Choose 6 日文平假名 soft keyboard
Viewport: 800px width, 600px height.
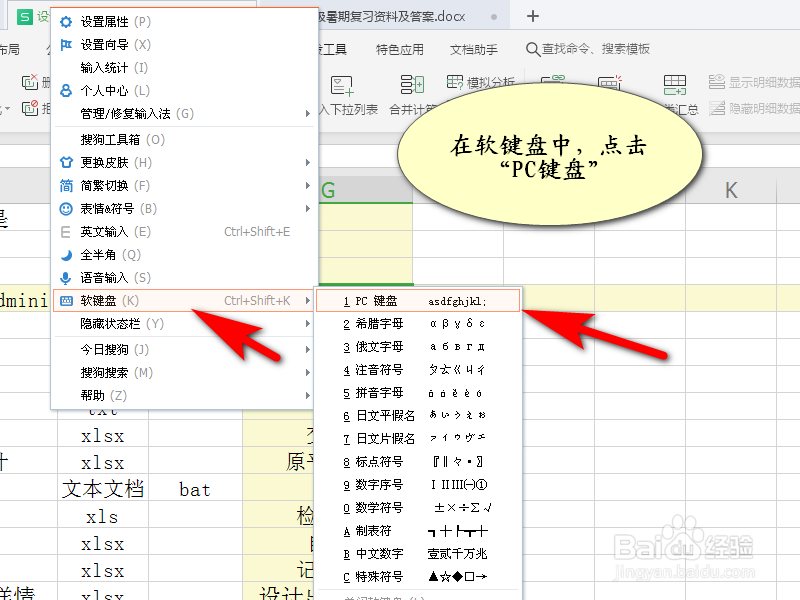418,416
